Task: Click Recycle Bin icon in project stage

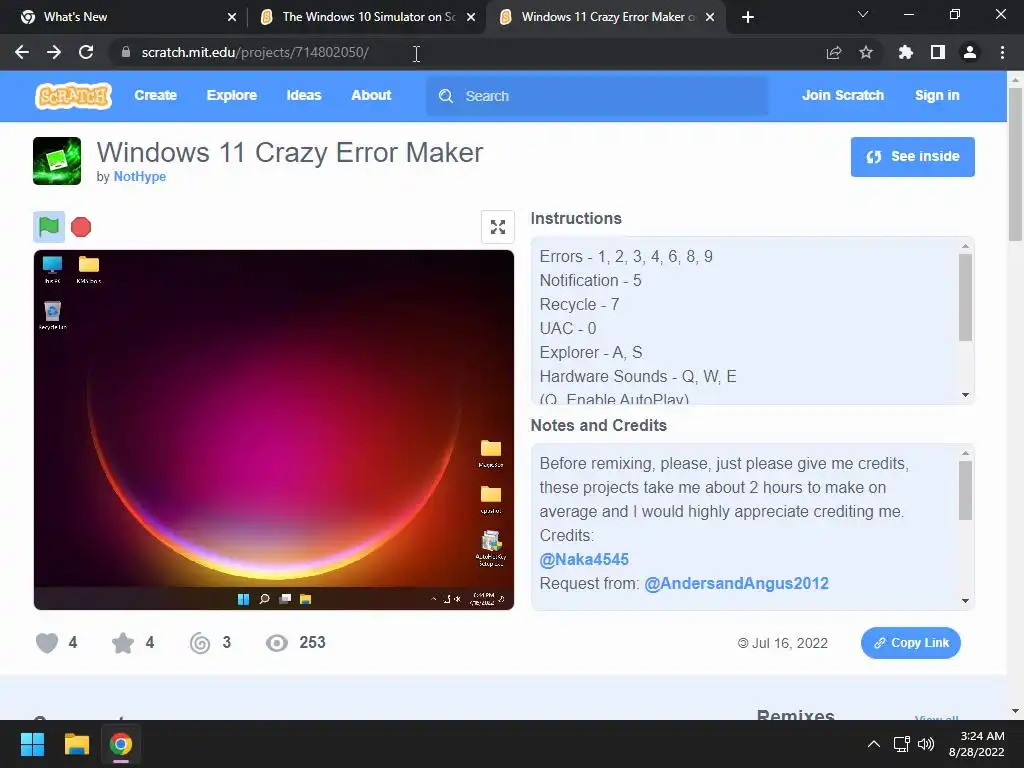Action: pyautogui.click(x=52, y=315)
